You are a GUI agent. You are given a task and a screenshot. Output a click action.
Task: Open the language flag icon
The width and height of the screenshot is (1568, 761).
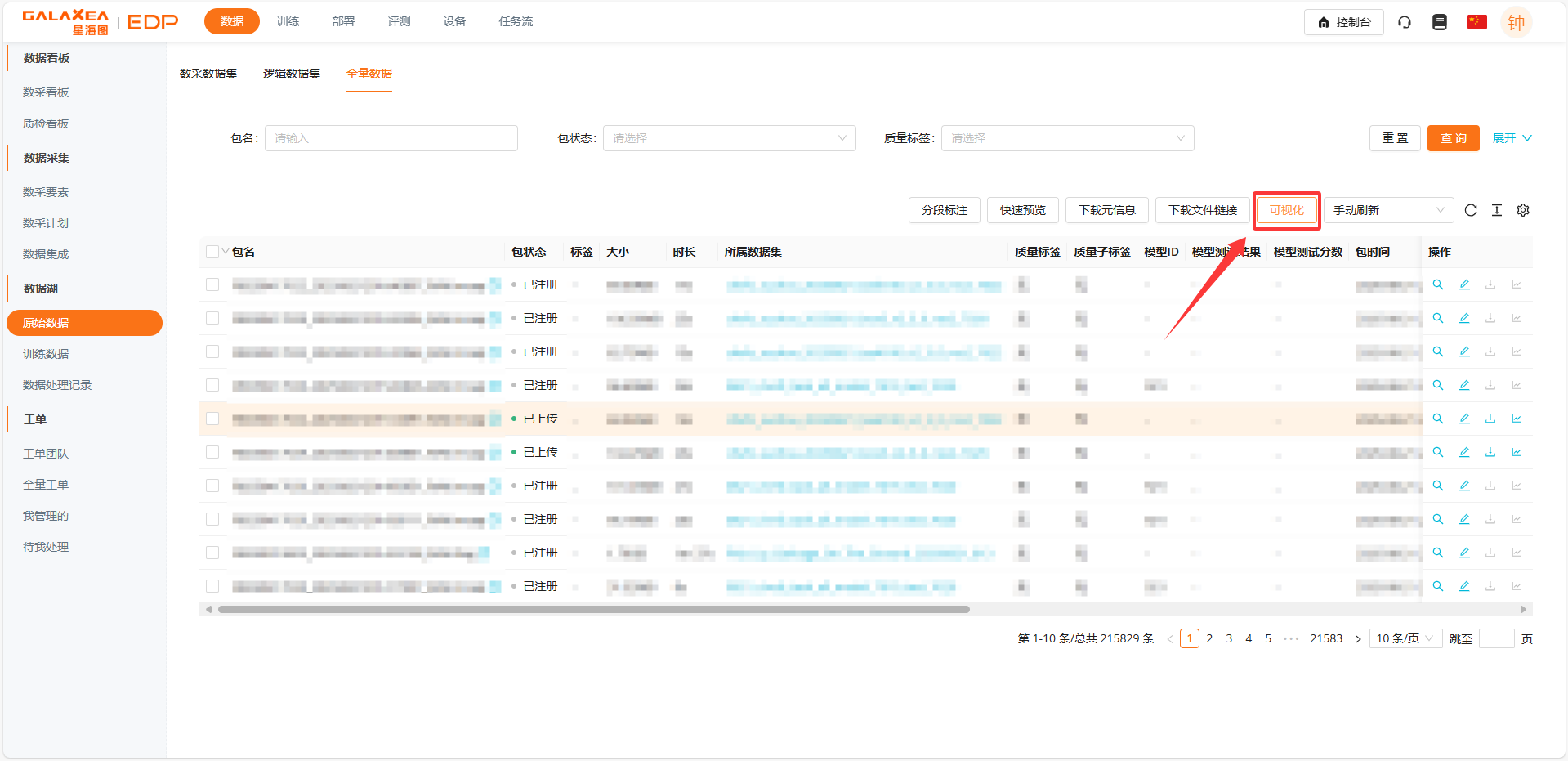tap(1476, 22)
